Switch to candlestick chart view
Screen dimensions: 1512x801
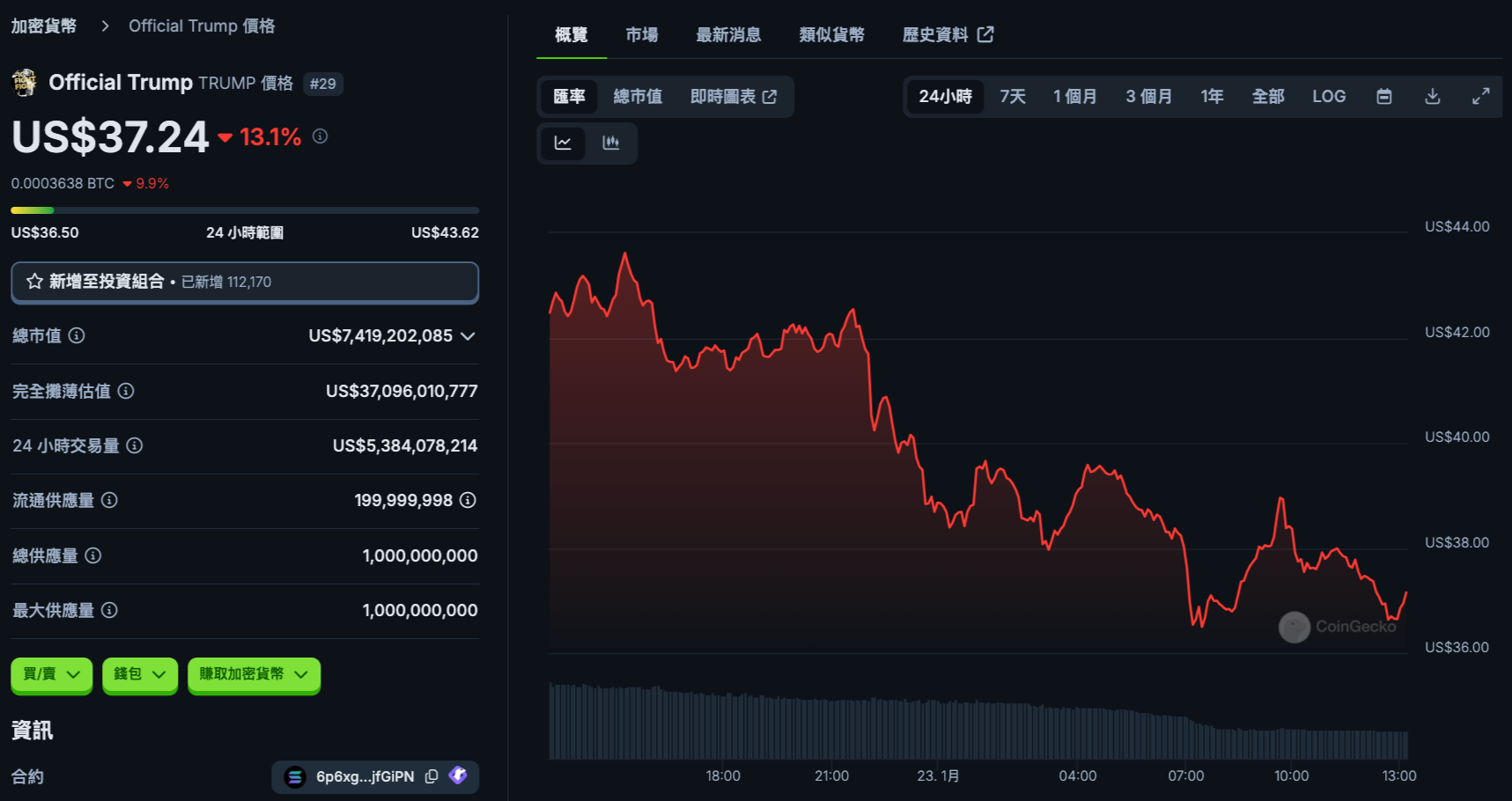(x=610, y=143)
